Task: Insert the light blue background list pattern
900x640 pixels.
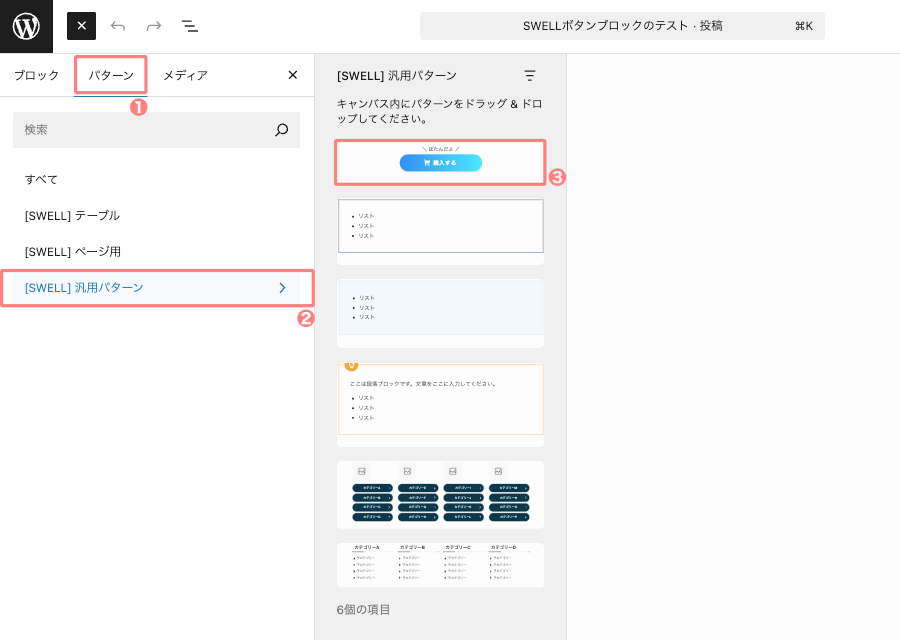Action: [x=440, y=313]
